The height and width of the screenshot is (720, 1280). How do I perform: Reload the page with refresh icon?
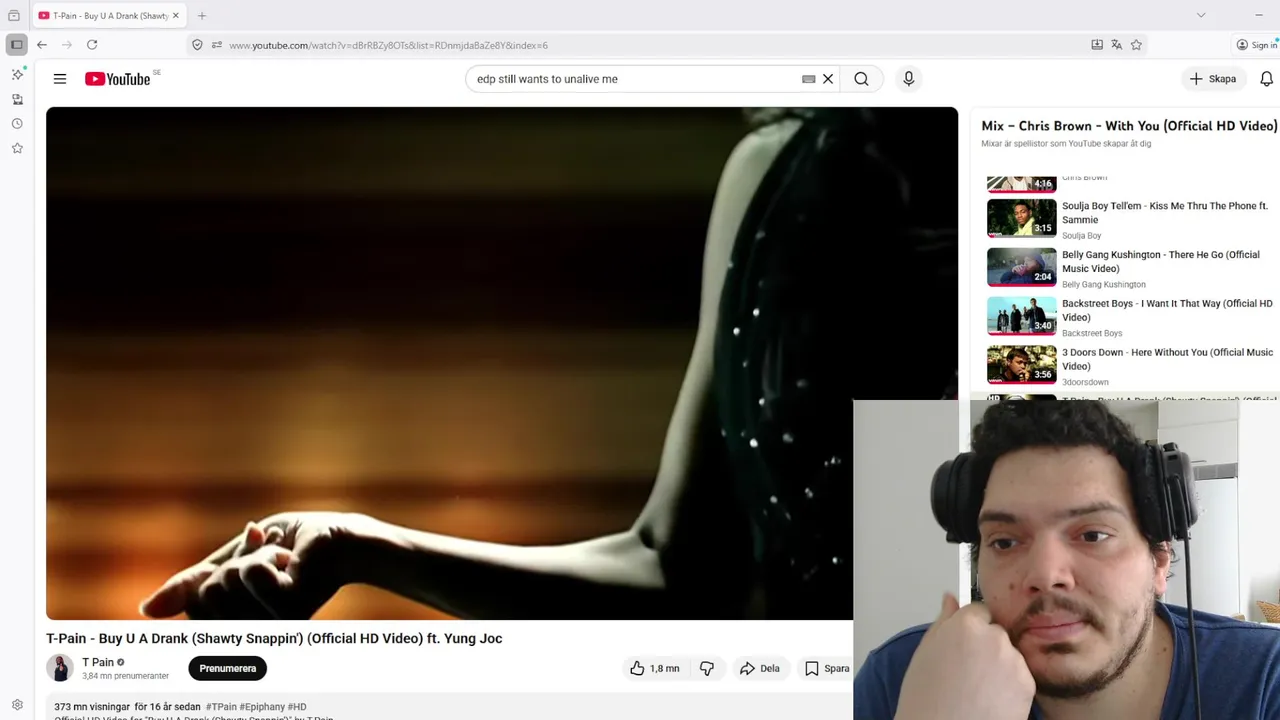click(x=92, y=45)
